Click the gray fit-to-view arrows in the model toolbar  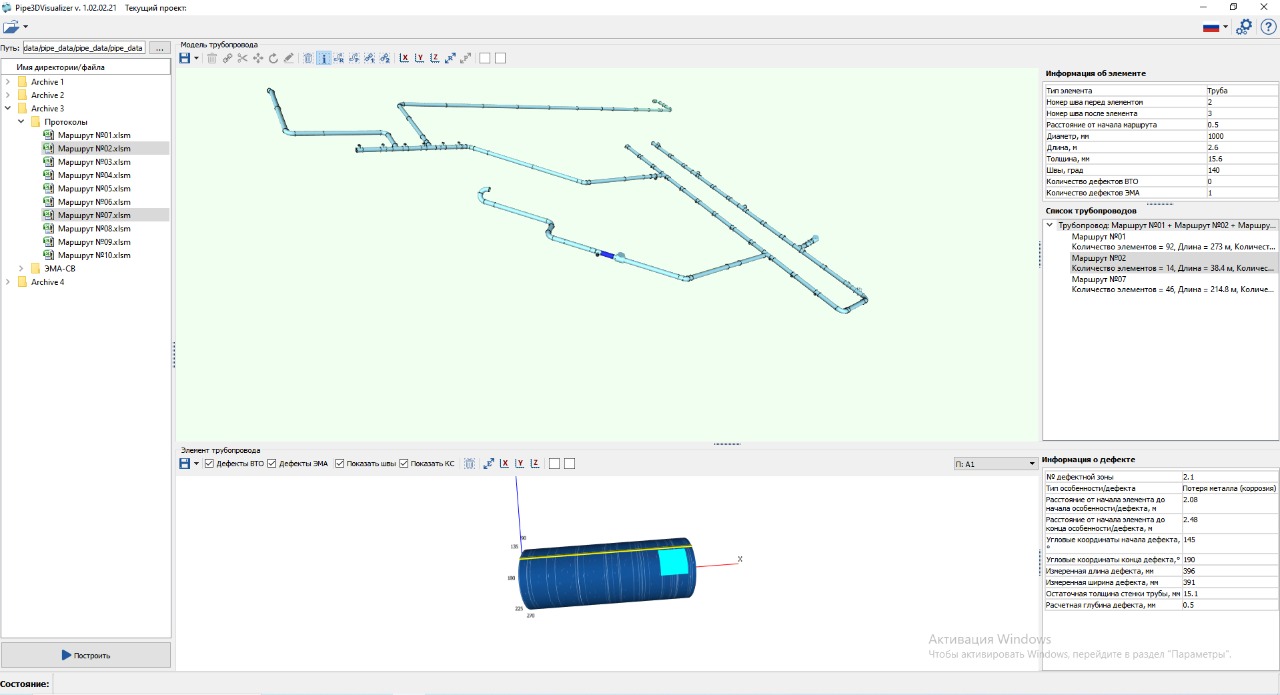[465, 58]
